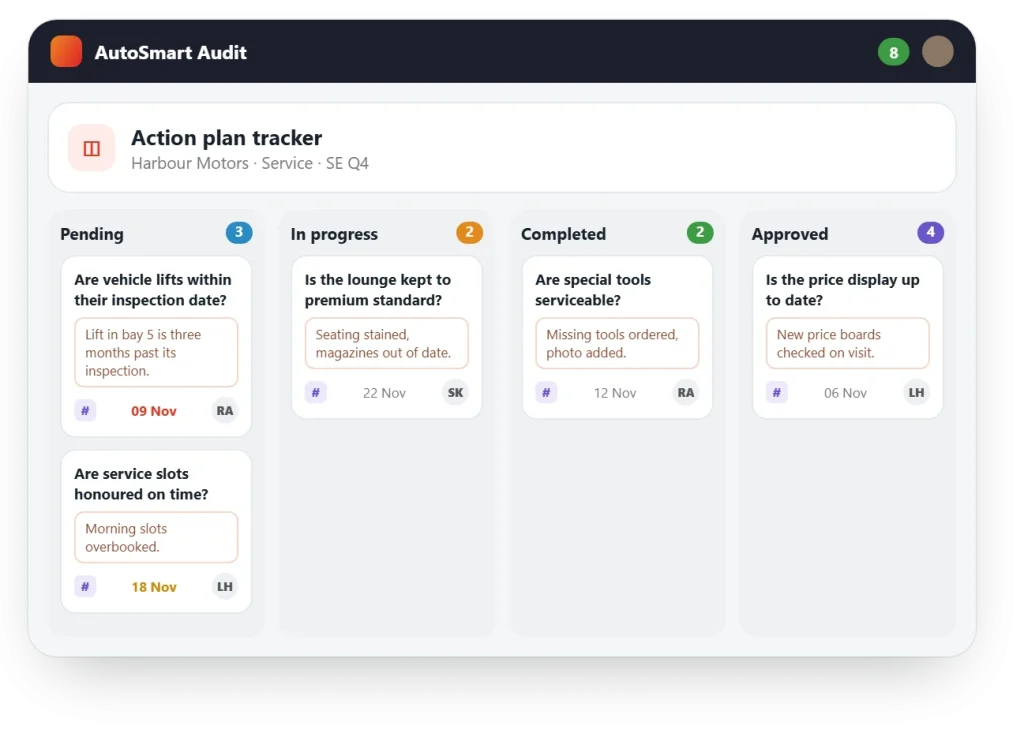The height and width of the screenshot is (733, 1024).
Task: Click the due date '12 Nov'
Action: pyautogui.click(x=615, y=393)
